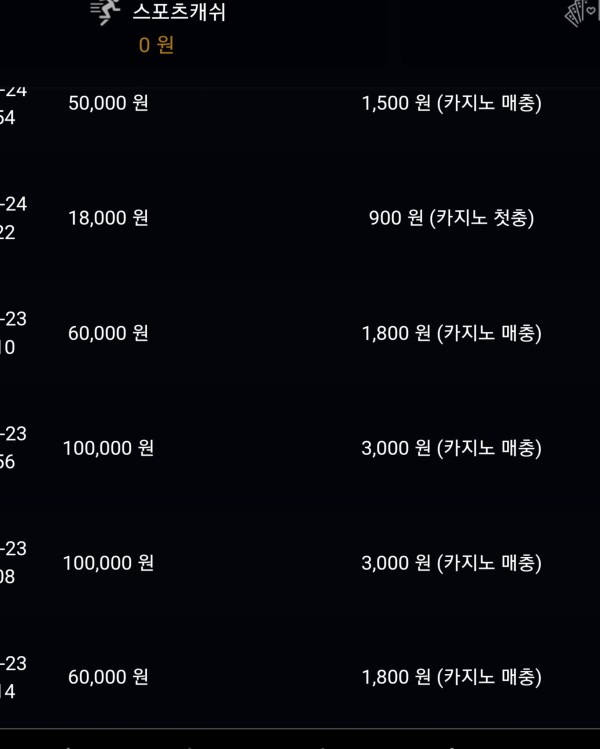Click the 900 원 (카지노 첫충) bonus entry
Image resolution: width=600 pixels, height=749 pixels.
(x=451, y=218)
